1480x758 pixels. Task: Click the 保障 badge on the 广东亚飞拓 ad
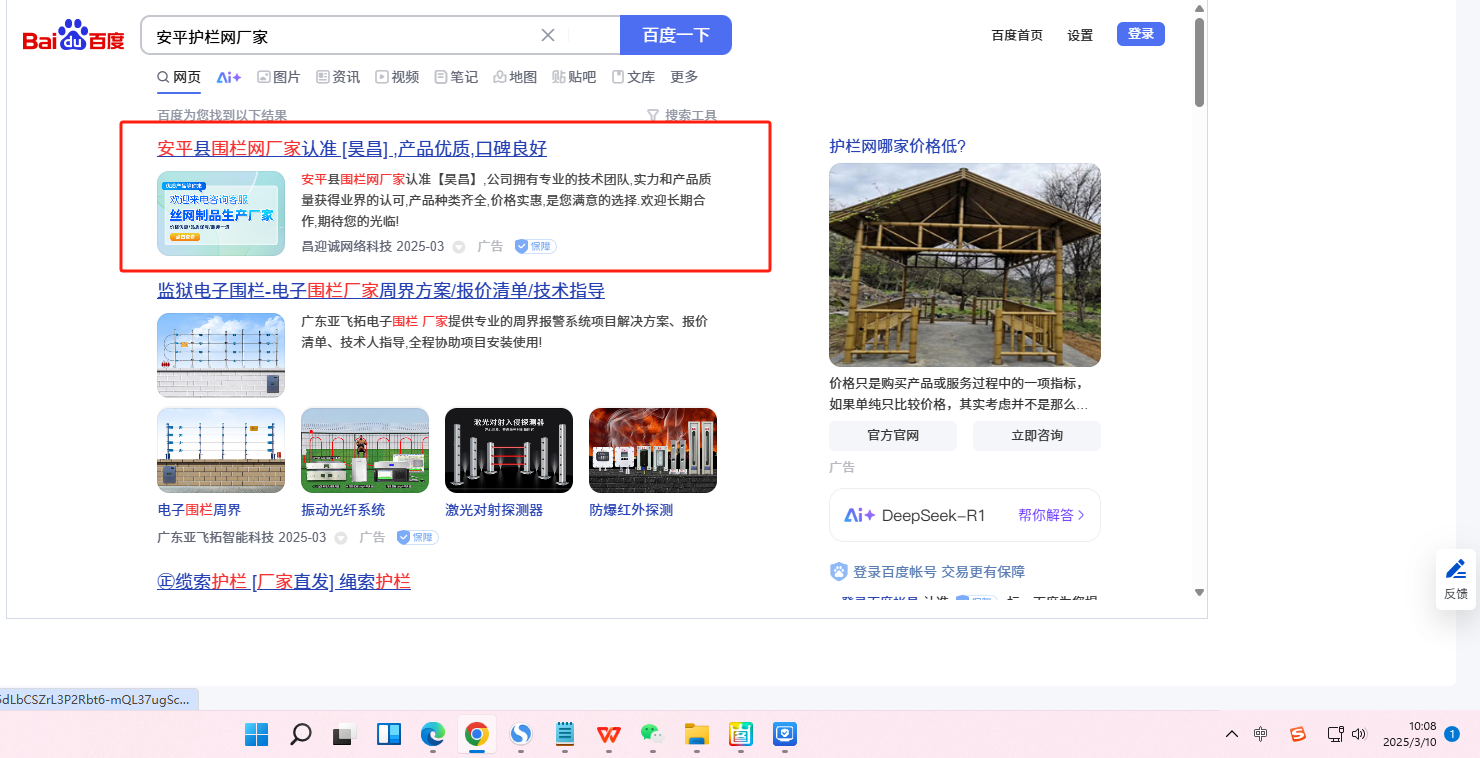(x=418, y=537)
